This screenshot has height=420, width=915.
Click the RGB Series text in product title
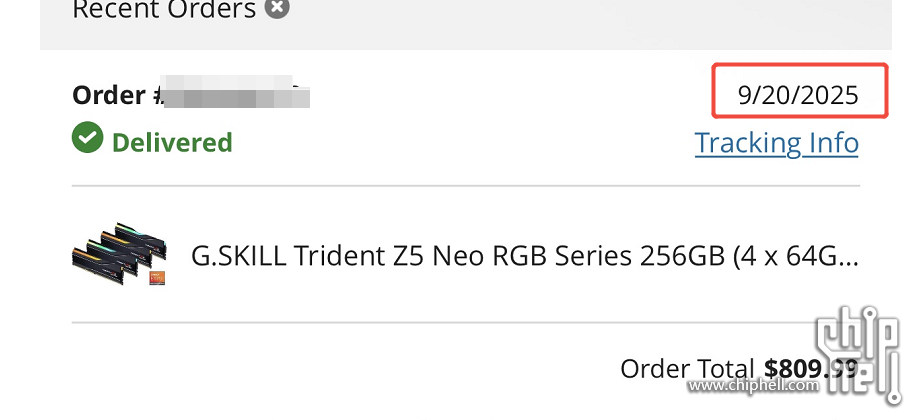pyautogui.click(x=512, y=256)
